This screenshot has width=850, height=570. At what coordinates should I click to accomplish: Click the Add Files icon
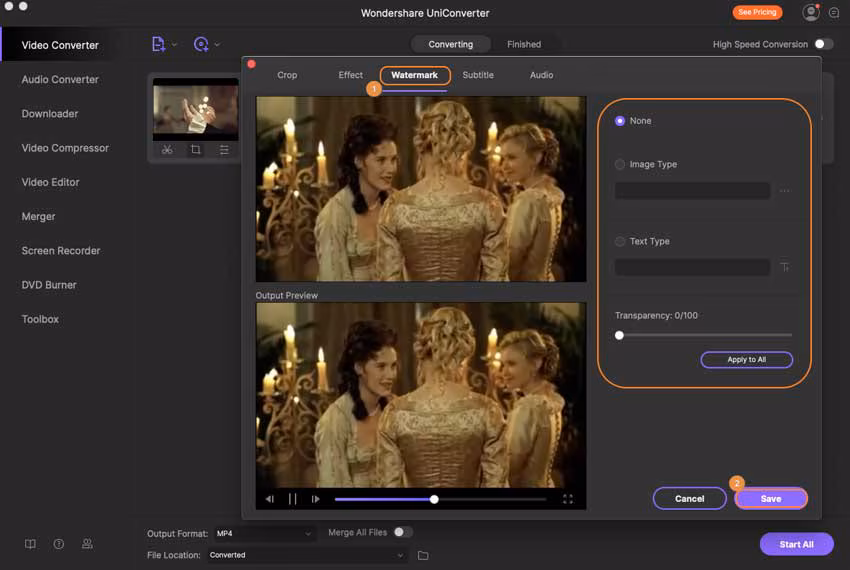coord(158,44)
